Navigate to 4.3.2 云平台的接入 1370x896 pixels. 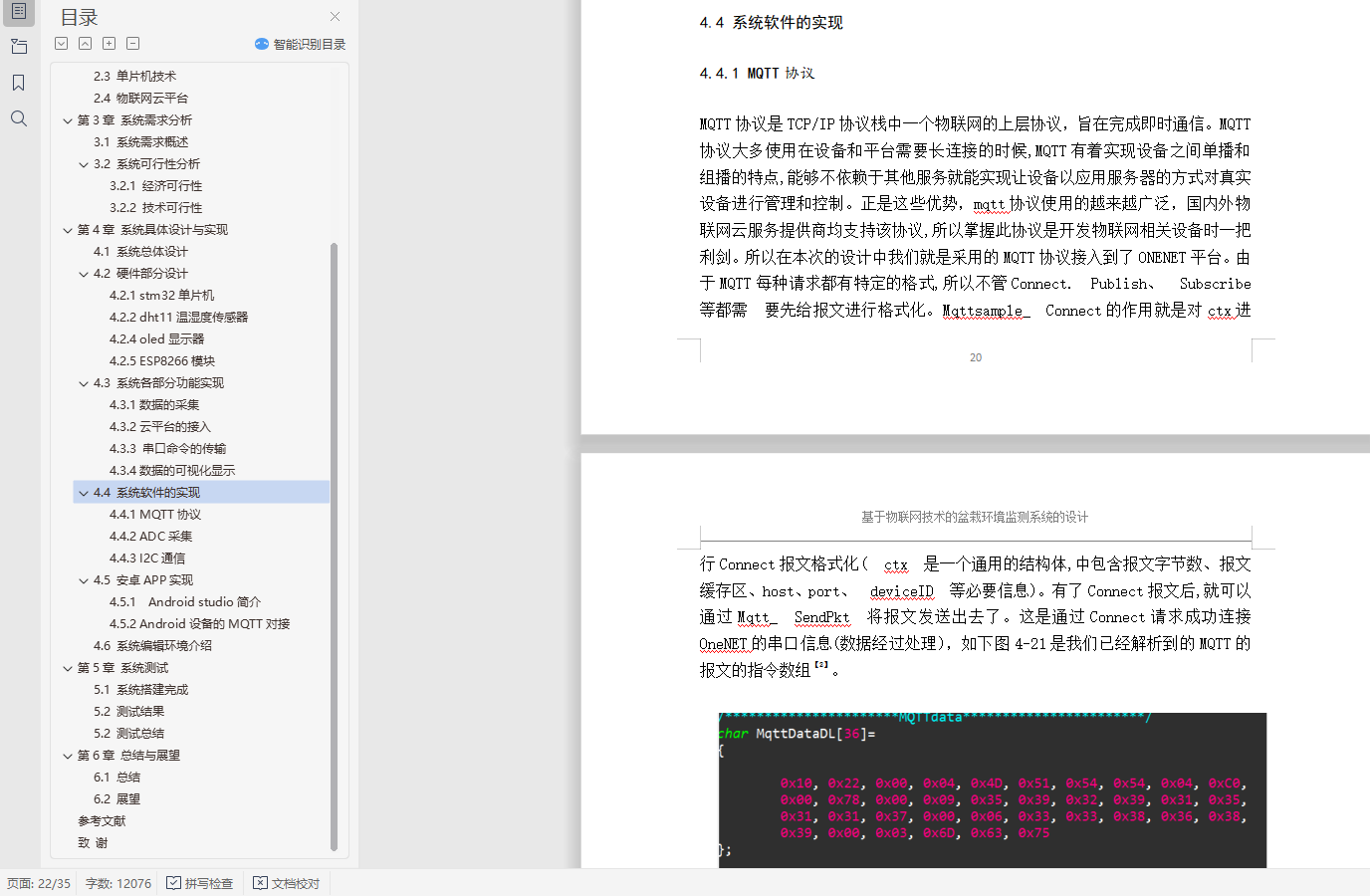coord(160,426)
